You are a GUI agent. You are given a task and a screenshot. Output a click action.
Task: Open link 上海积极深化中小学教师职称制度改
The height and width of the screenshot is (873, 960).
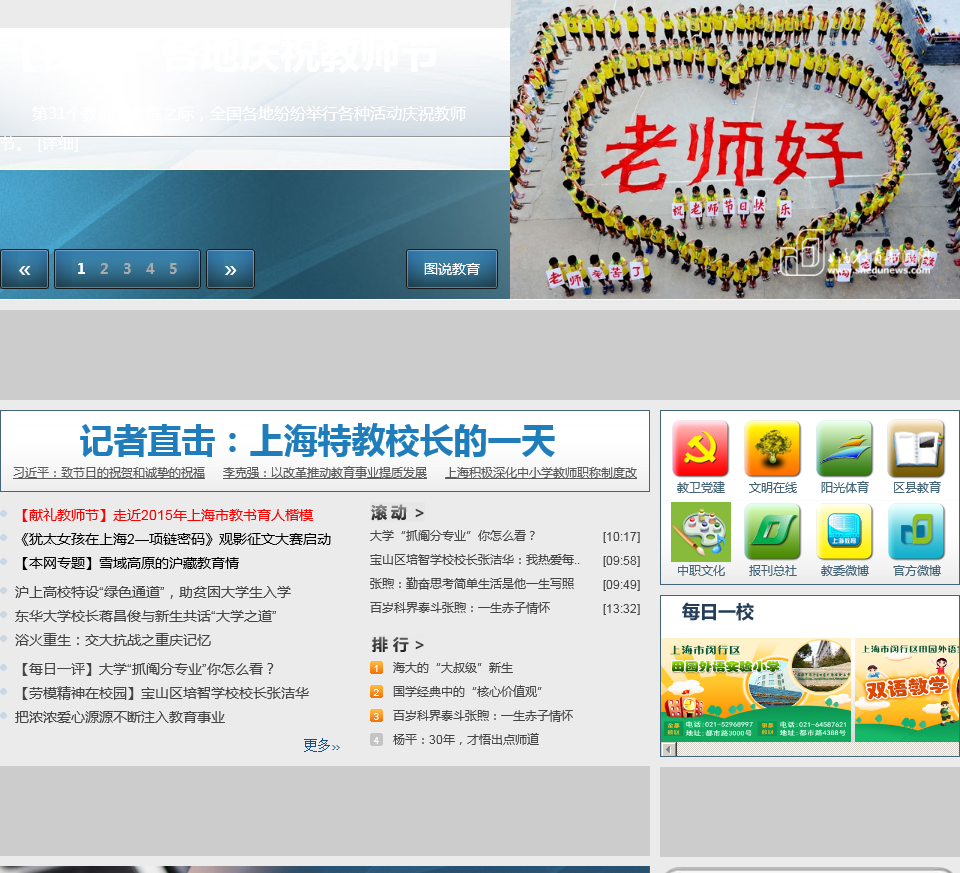tap(541, 473)
